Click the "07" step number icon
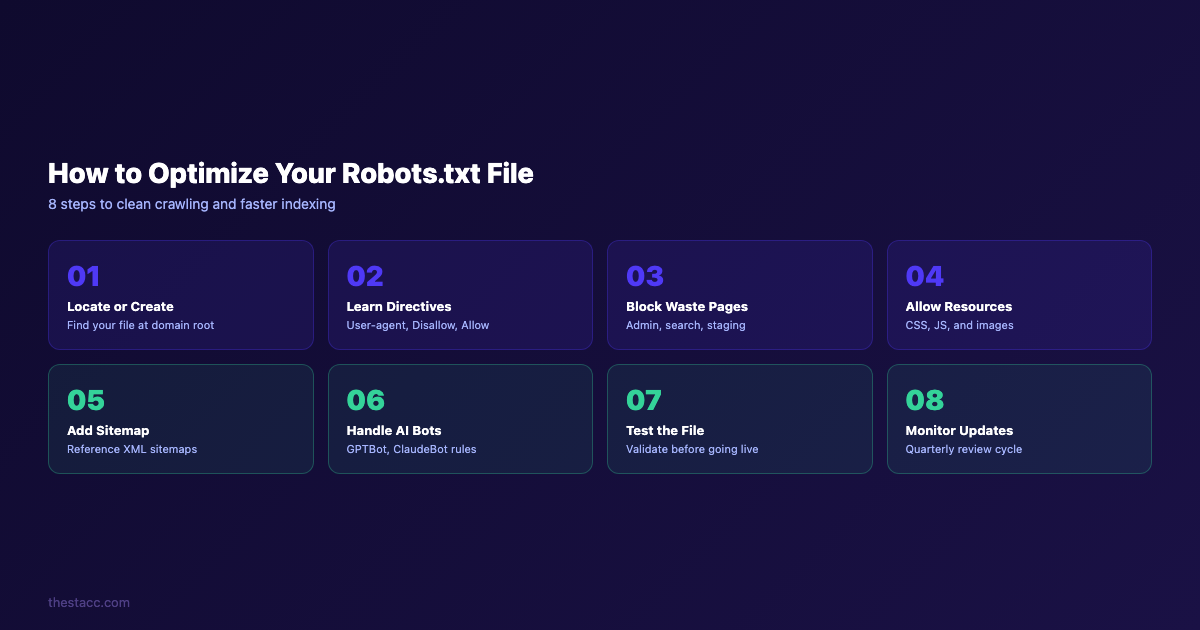This screenshot has width=1200, height=630. pyautogui.click(x=645, y=400)
